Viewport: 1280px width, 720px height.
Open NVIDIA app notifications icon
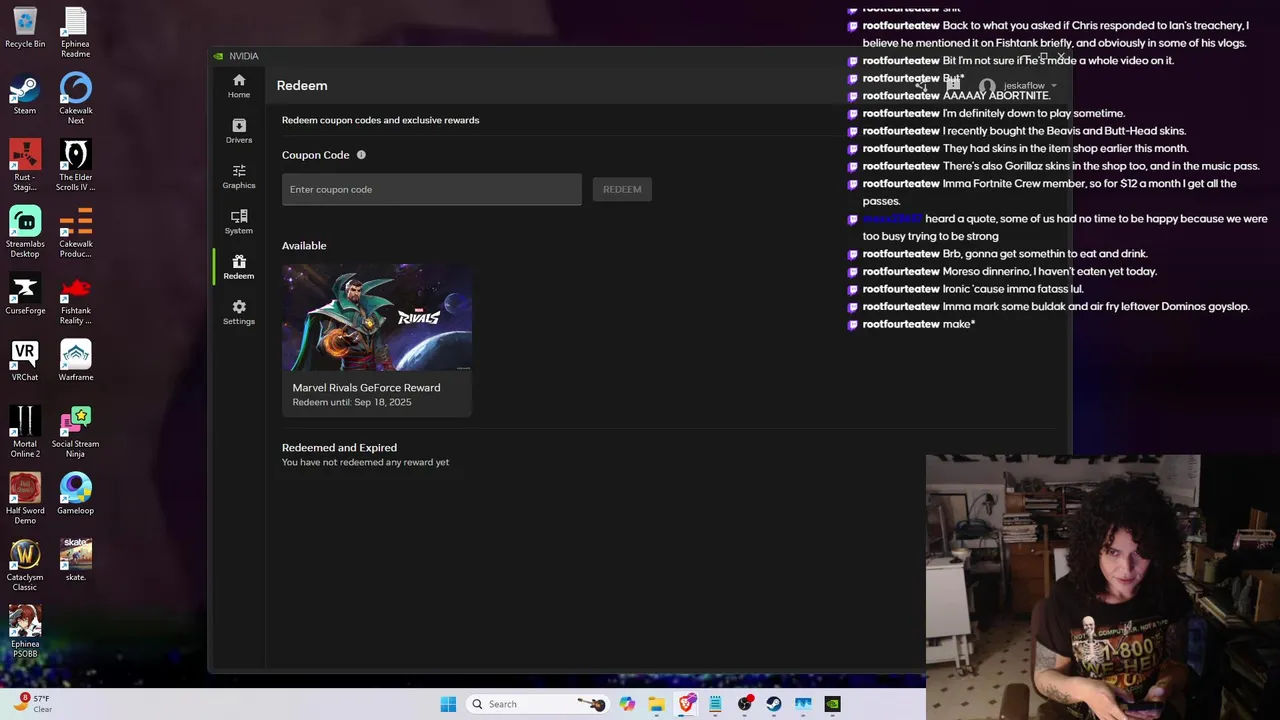(x=953, y=86)
